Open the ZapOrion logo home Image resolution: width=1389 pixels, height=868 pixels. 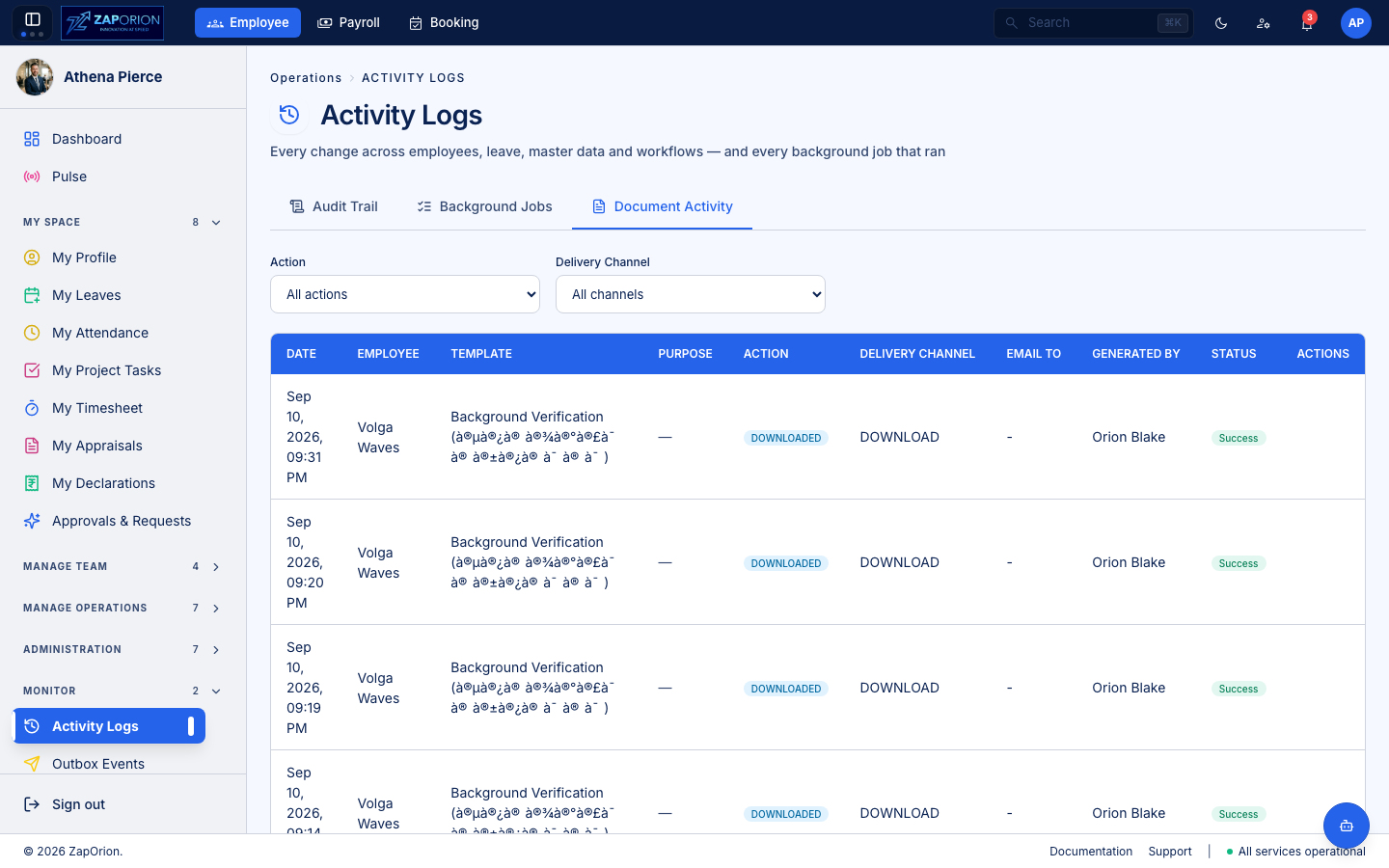112,23
